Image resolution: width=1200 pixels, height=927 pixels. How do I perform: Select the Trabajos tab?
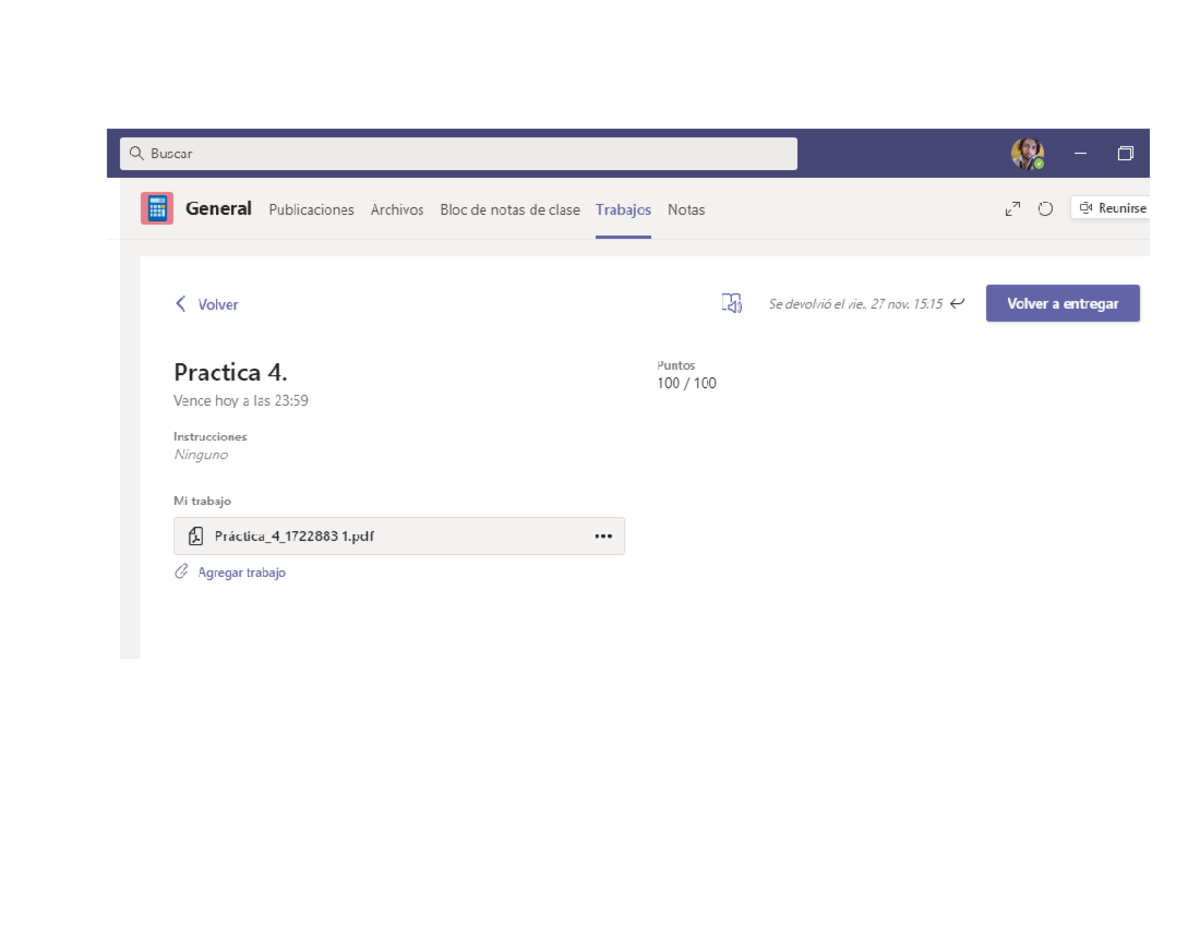tap(623, 210)
